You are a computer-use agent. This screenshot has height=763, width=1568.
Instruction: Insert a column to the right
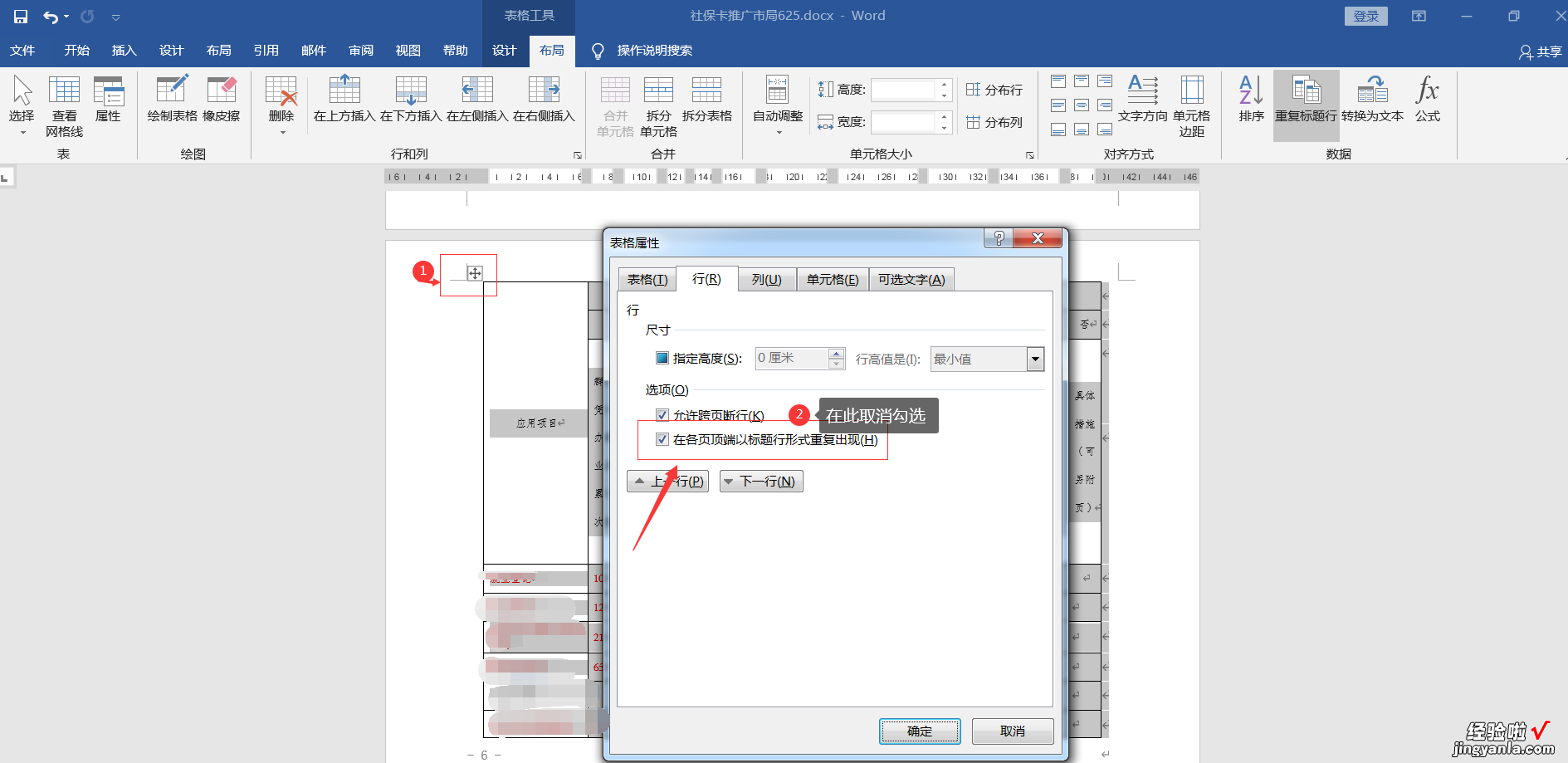pyautogui.click(x=544, y=98)
